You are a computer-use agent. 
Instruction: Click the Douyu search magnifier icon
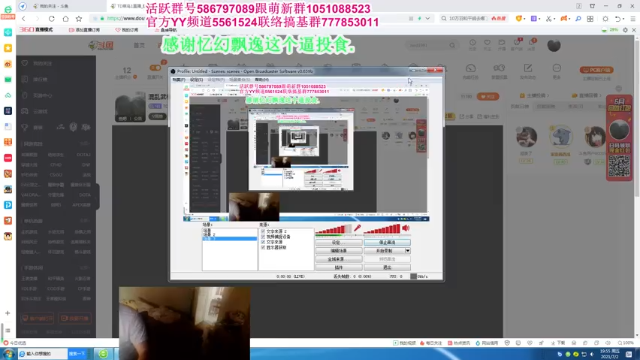pos(452,45)
